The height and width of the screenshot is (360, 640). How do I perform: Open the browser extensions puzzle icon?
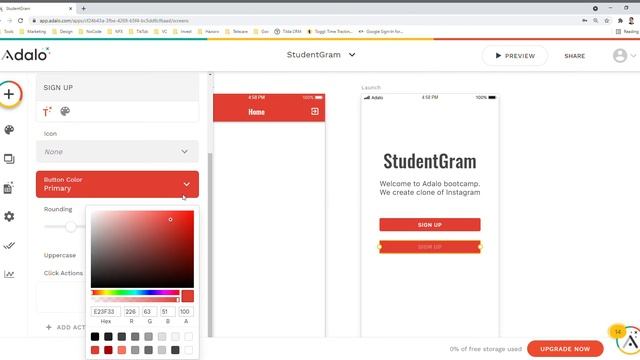click(x=620, y=20)
